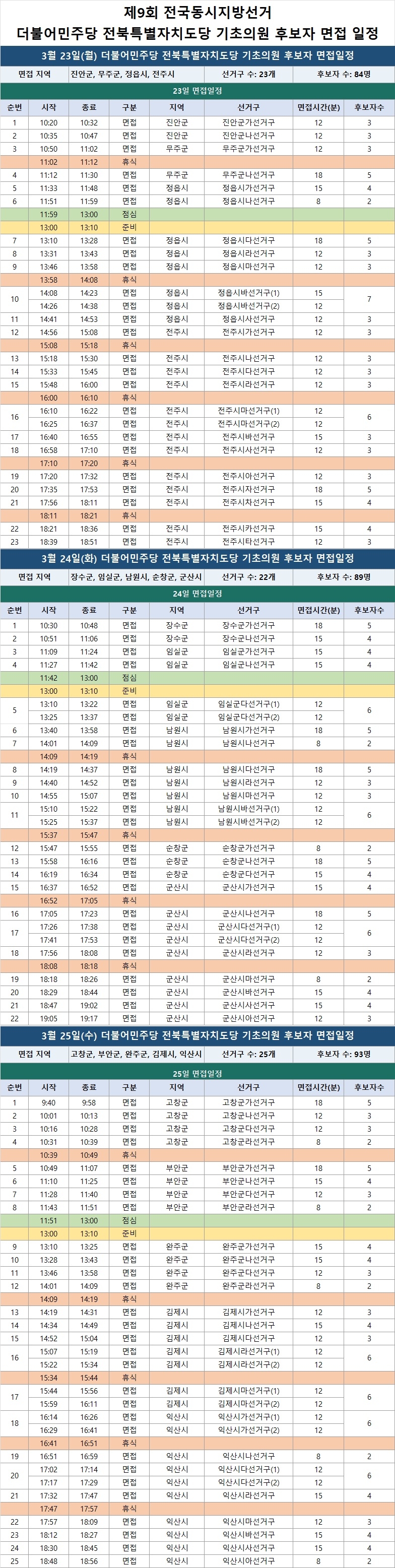This screenshot has width=395, height=1568.
Task: Click the 전주시타선거구 district cell
Action: [x=248, y=542]
